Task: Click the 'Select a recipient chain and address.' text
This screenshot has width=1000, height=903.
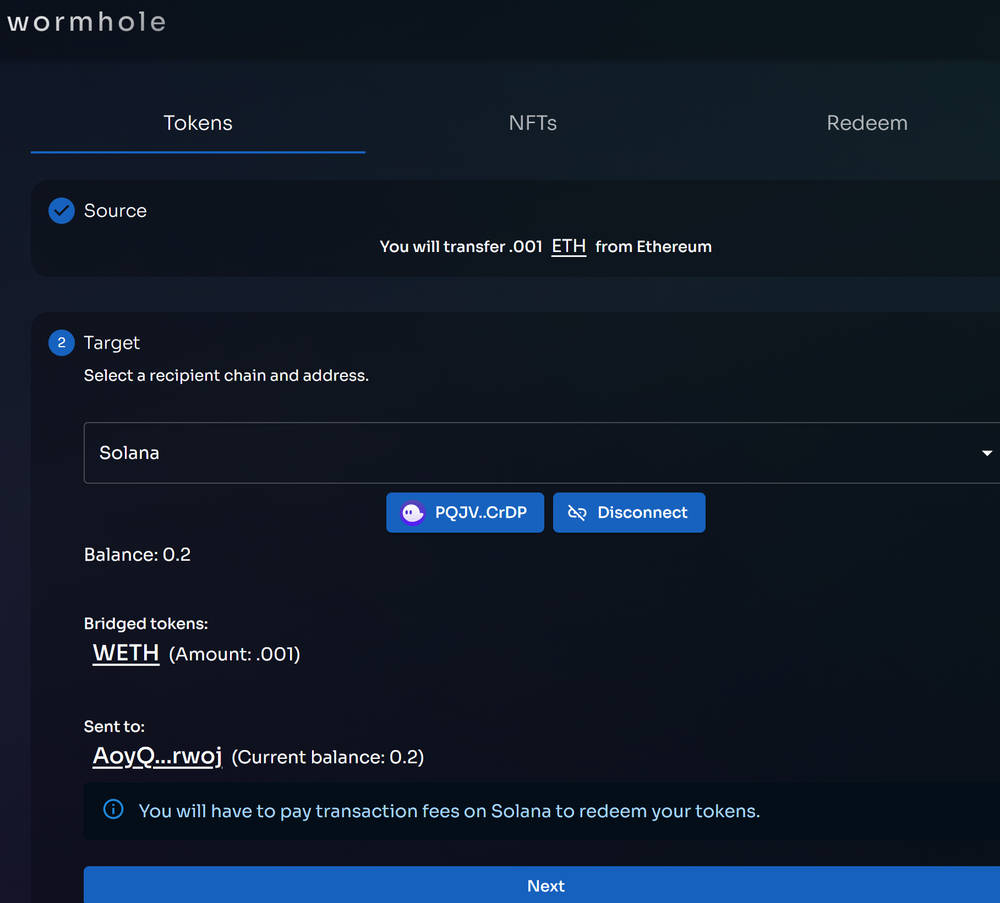Action: (226, 376)
